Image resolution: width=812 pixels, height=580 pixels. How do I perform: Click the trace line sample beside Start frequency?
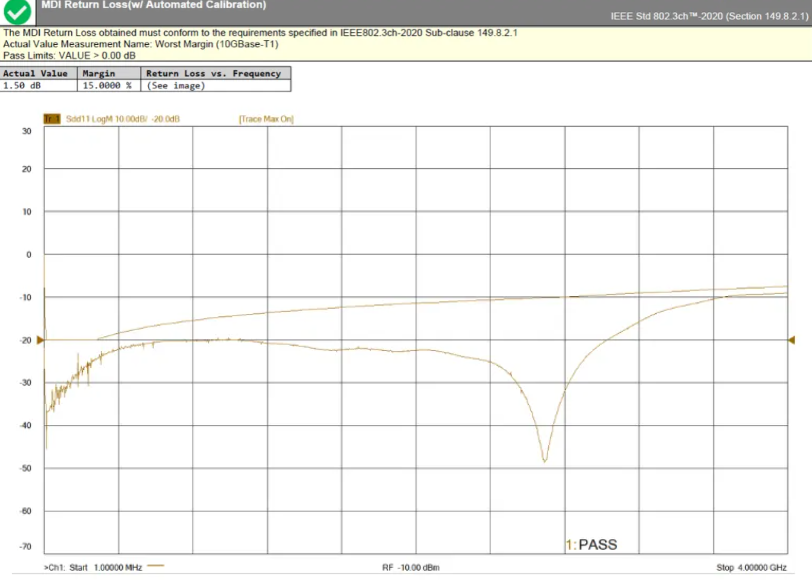156,566
